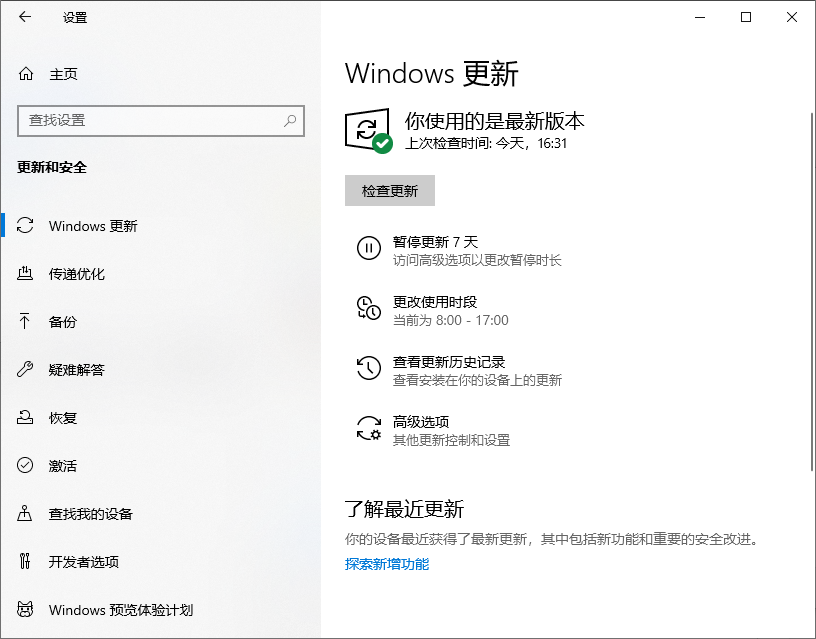Click the 检查更新 button
This screenshot has height=639, width=816.
[x=390, y=190]
